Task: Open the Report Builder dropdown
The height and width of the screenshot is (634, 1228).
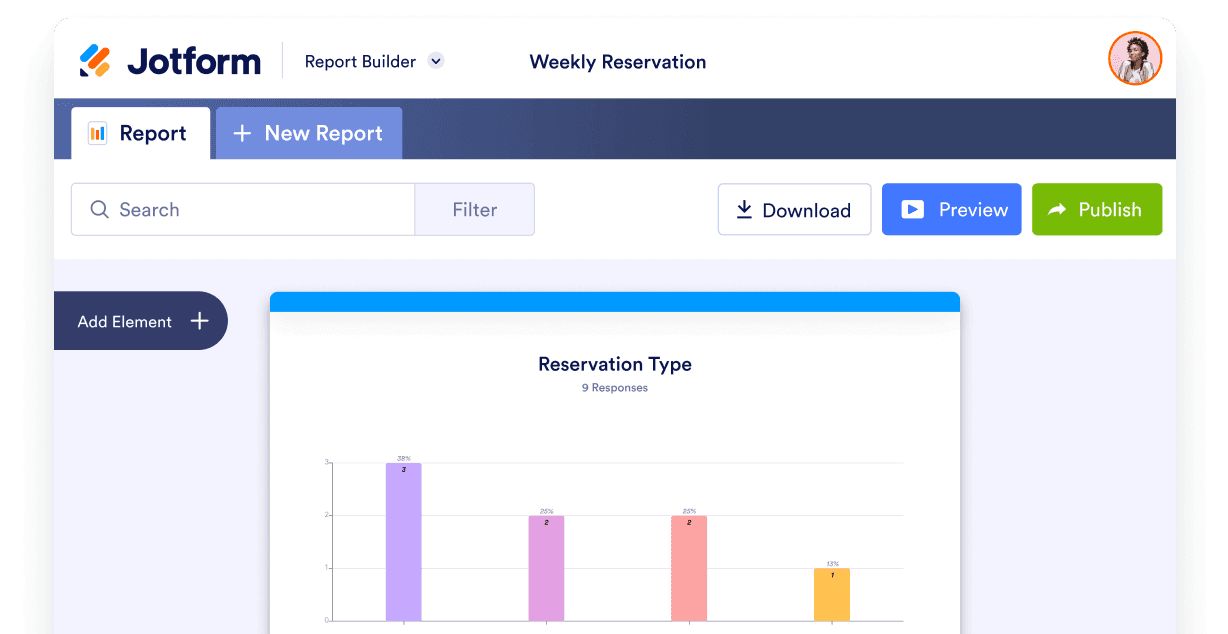Action: coord(360,61)
